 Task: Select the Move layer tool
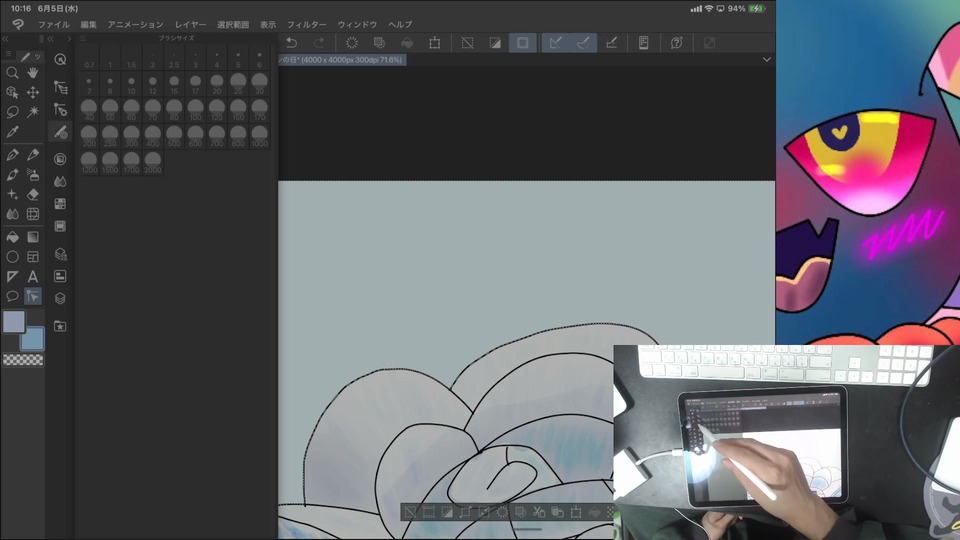[33, 92]
